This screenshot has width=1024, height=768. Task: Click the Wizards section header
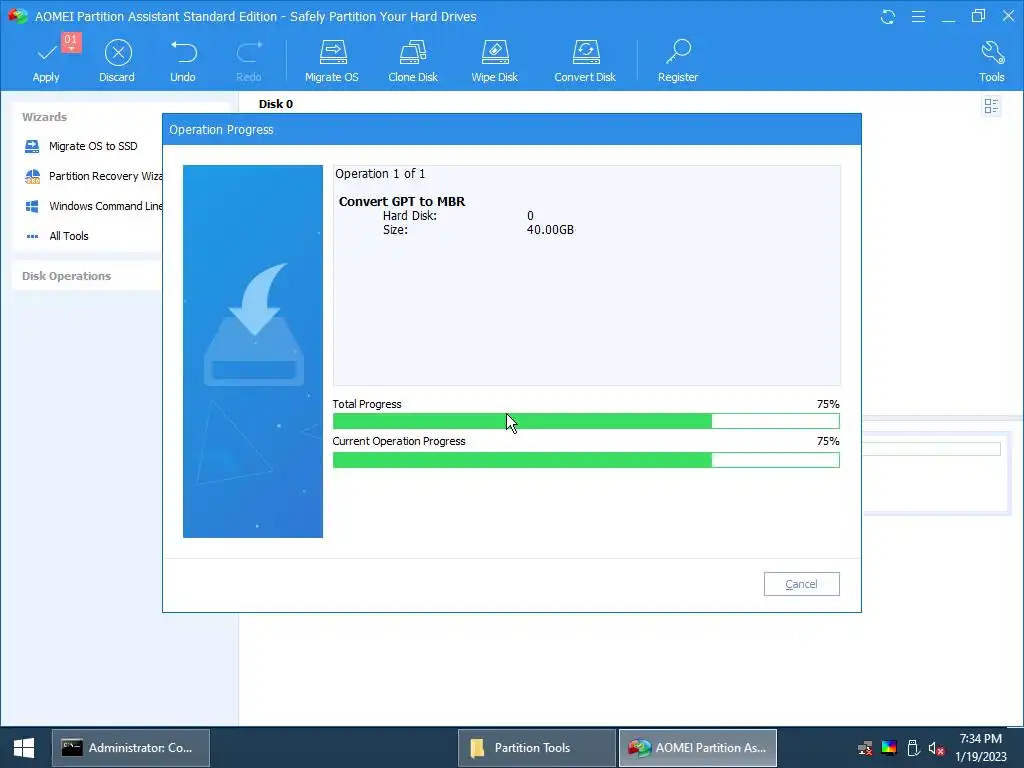44,117
